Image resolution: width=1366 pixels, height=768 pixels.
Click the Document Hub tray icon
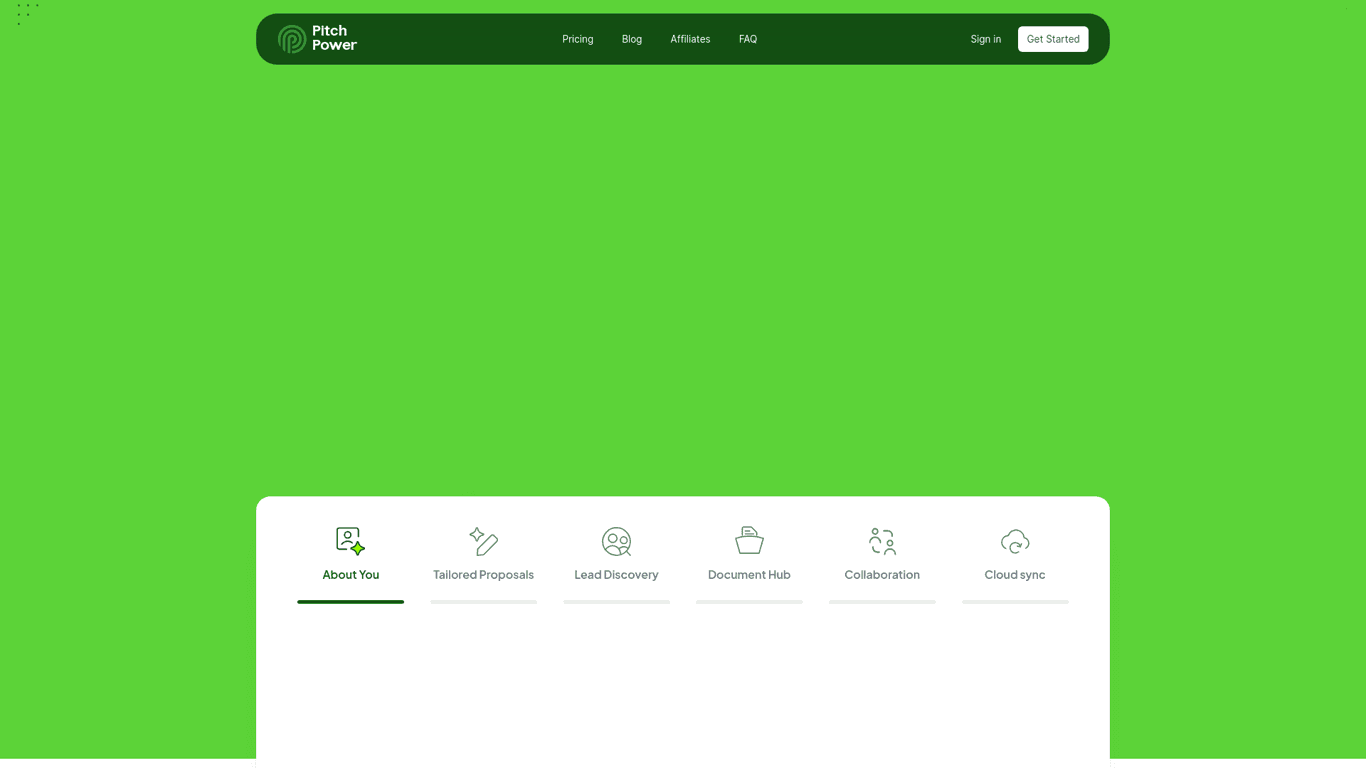pos(749,541)
